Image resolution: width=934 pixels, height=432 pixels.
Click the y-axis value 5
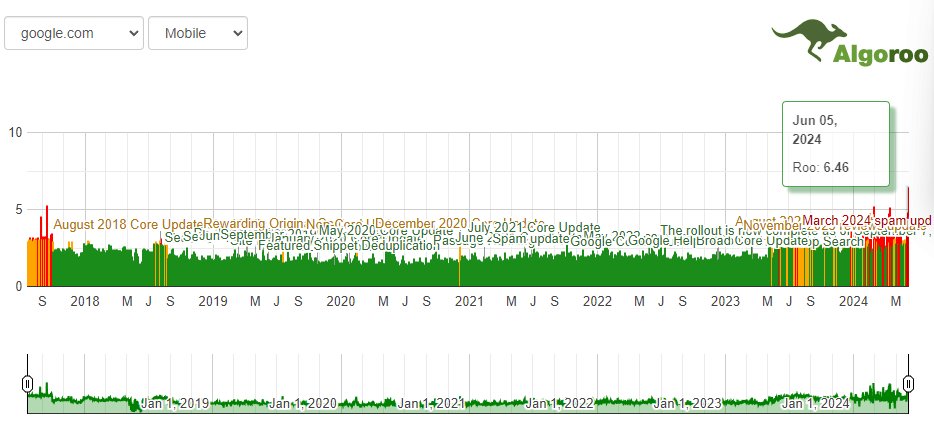(x=18, y=210)
